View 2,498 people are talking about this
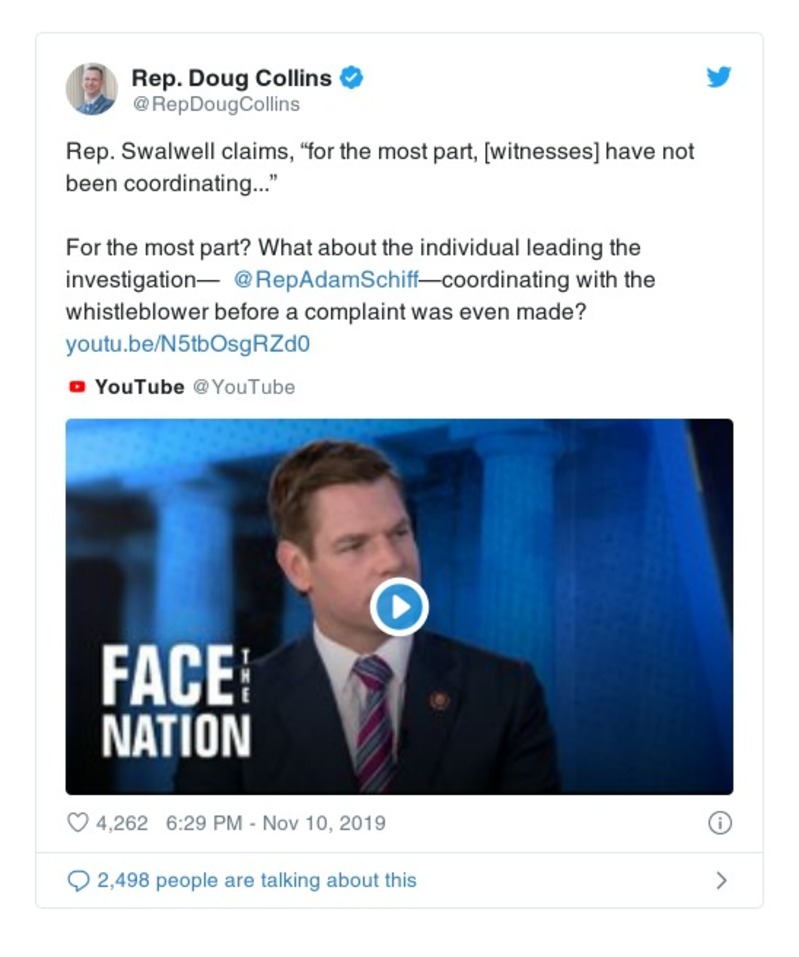The width and height of the screenshot is (799, 957). point(256,880)
